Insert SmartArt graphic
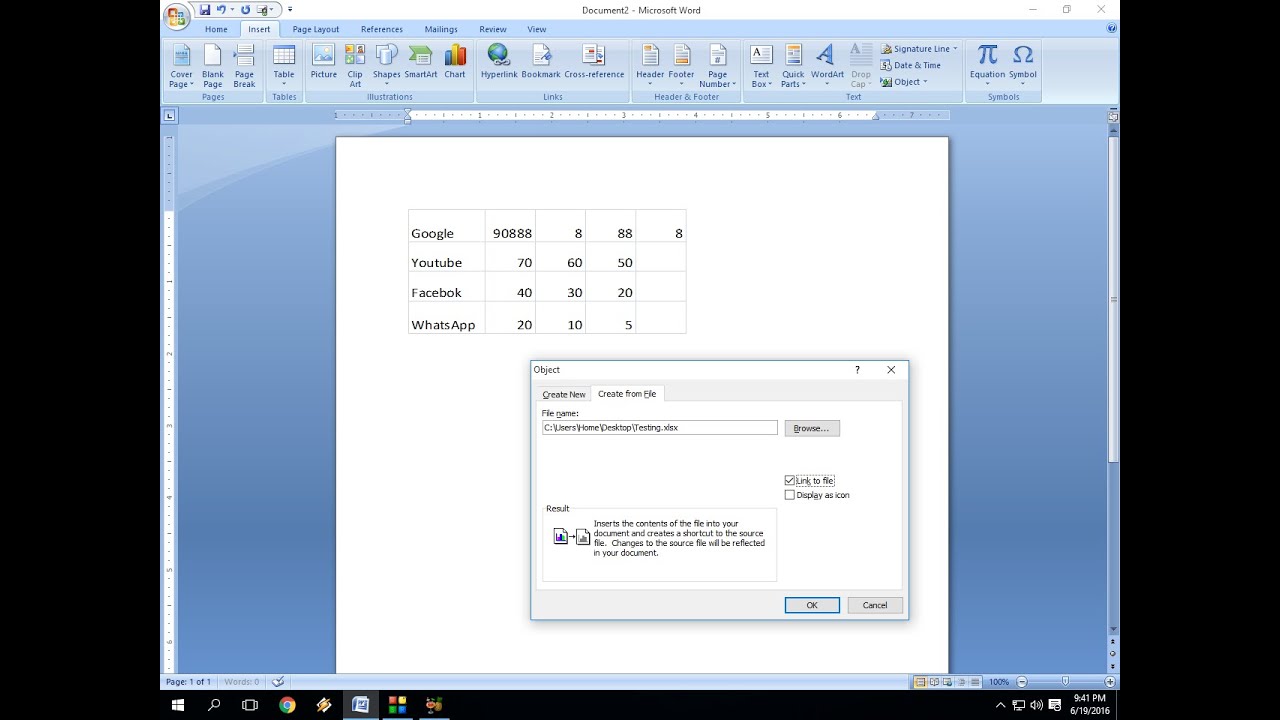The image size is (1280, 720). click(421, 62)
